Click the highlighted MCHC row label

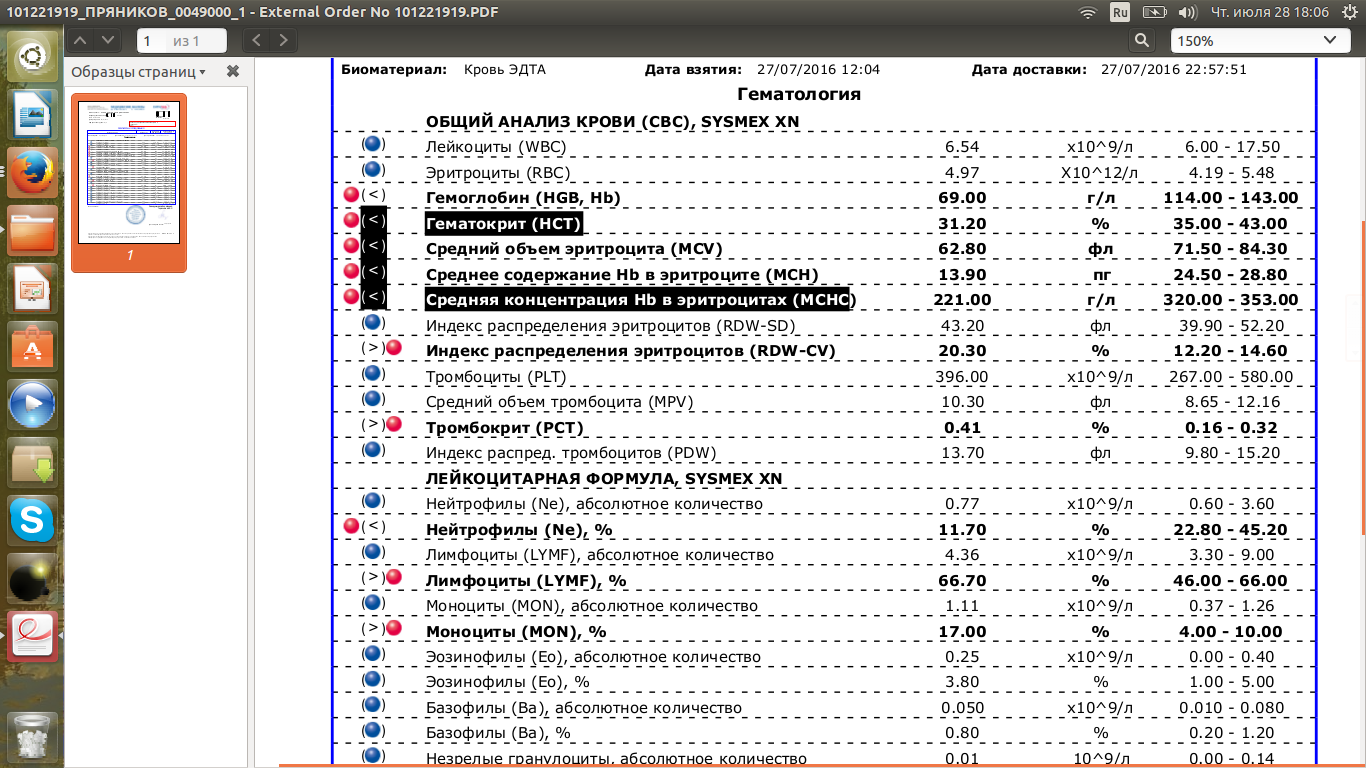pyautogui.click(x=640, y=300)
